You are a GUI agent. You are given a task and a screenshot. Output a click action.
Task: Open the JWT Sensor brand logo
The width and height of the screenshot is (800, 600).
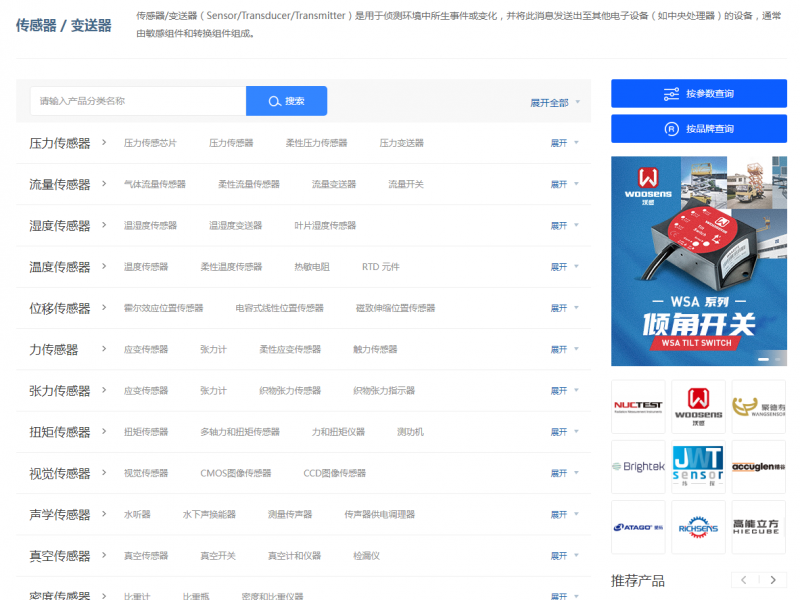[x=698, y=467]
